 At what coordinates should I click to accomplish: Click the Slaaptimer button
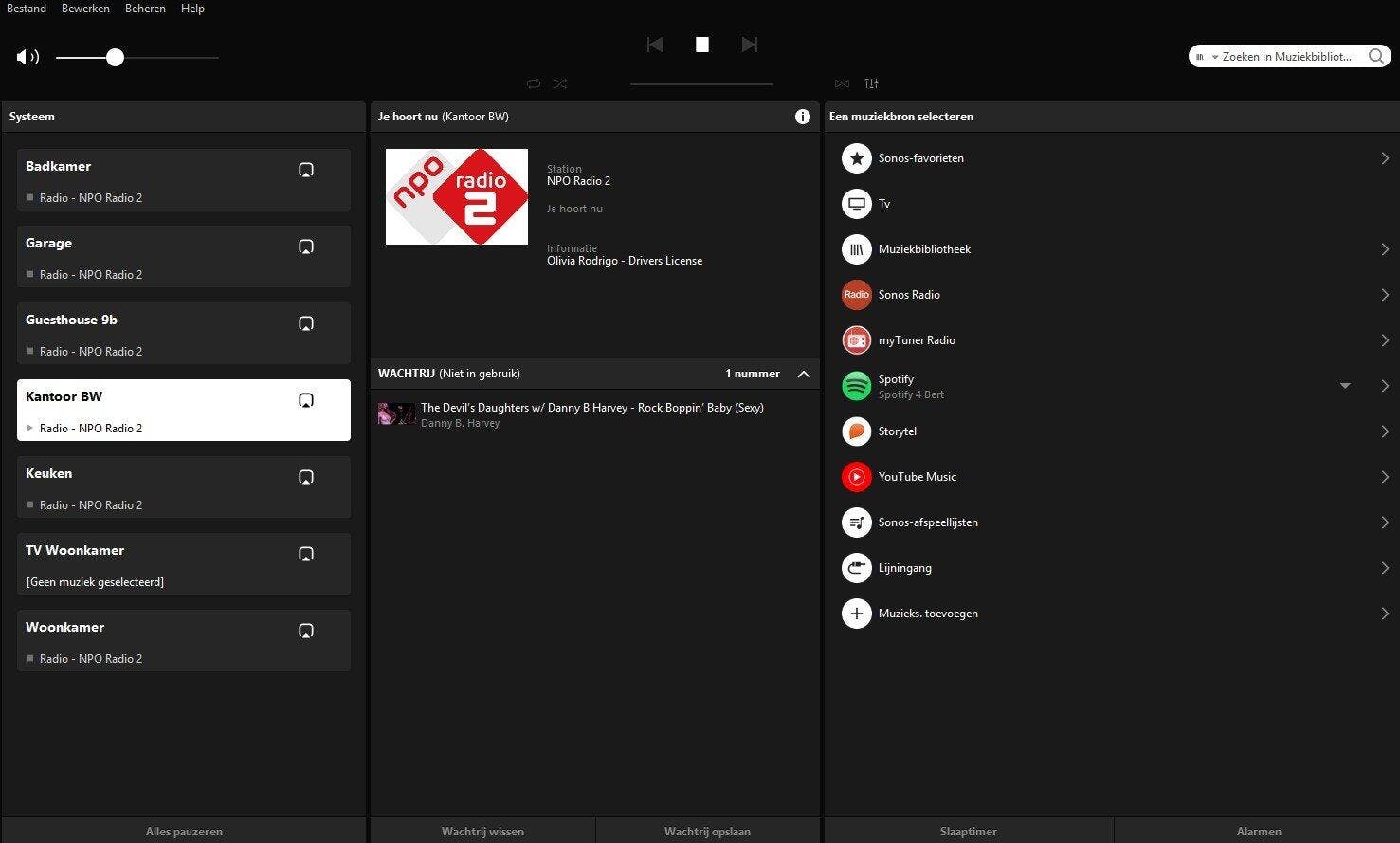coord(968,832)
